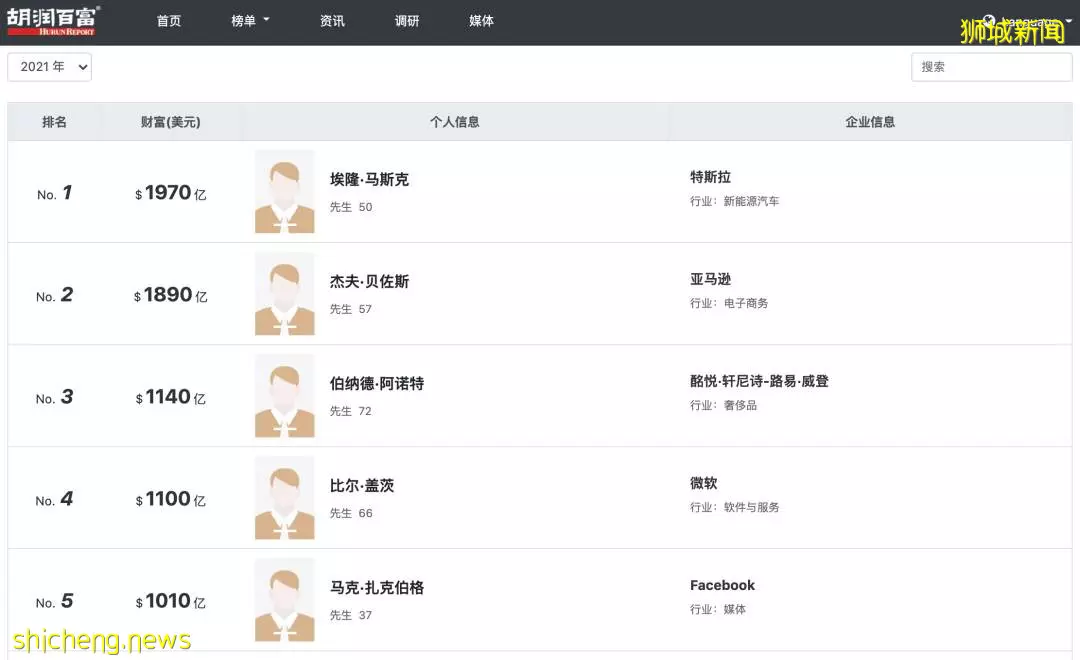Viewport: 1080px width, 660px height.
Task: Click the company name 酩悦·轩尼诗-路易·威登
Action: [x=759, y=381]
